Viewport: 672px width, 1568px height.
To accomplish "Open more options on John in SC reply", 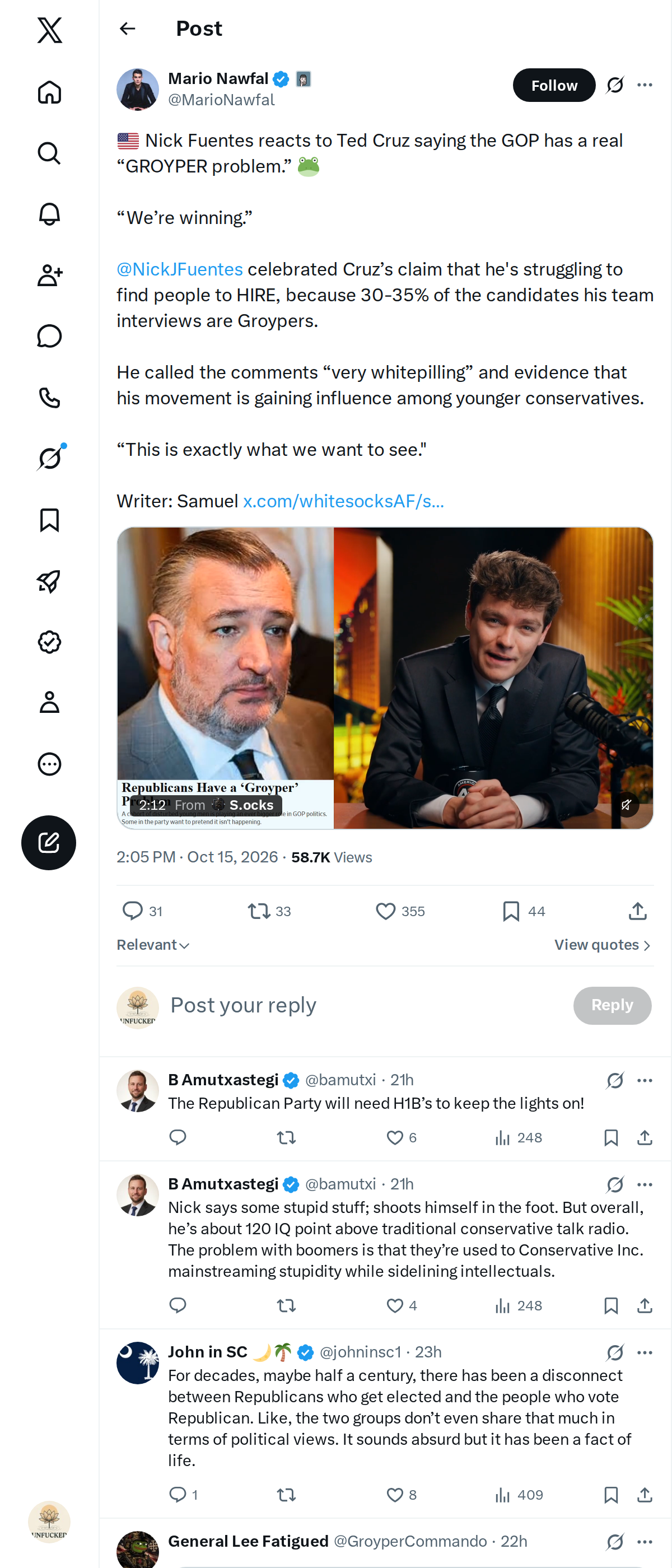I will (645, 1352).
